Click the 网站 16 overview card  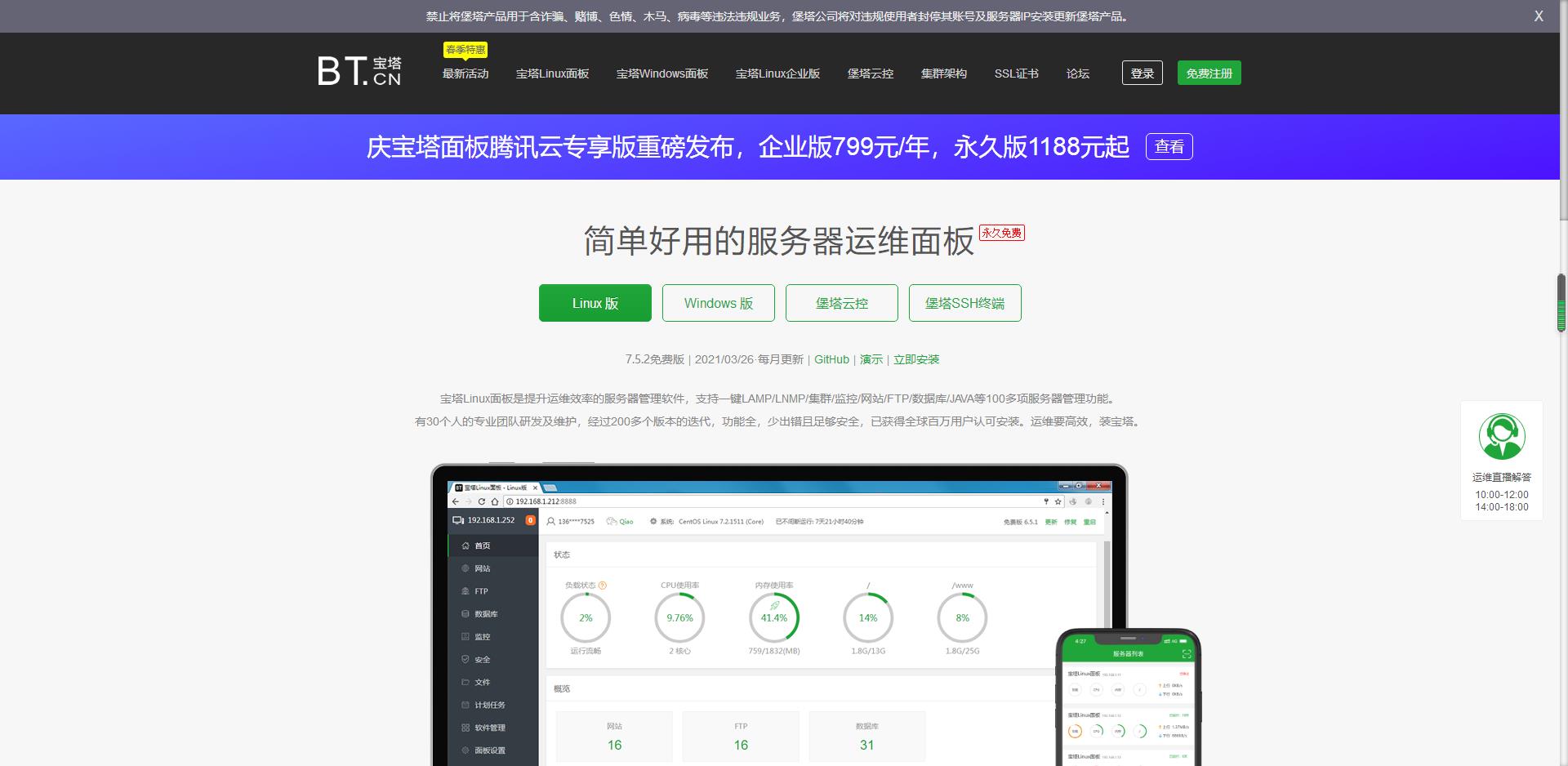coord(614,737)
